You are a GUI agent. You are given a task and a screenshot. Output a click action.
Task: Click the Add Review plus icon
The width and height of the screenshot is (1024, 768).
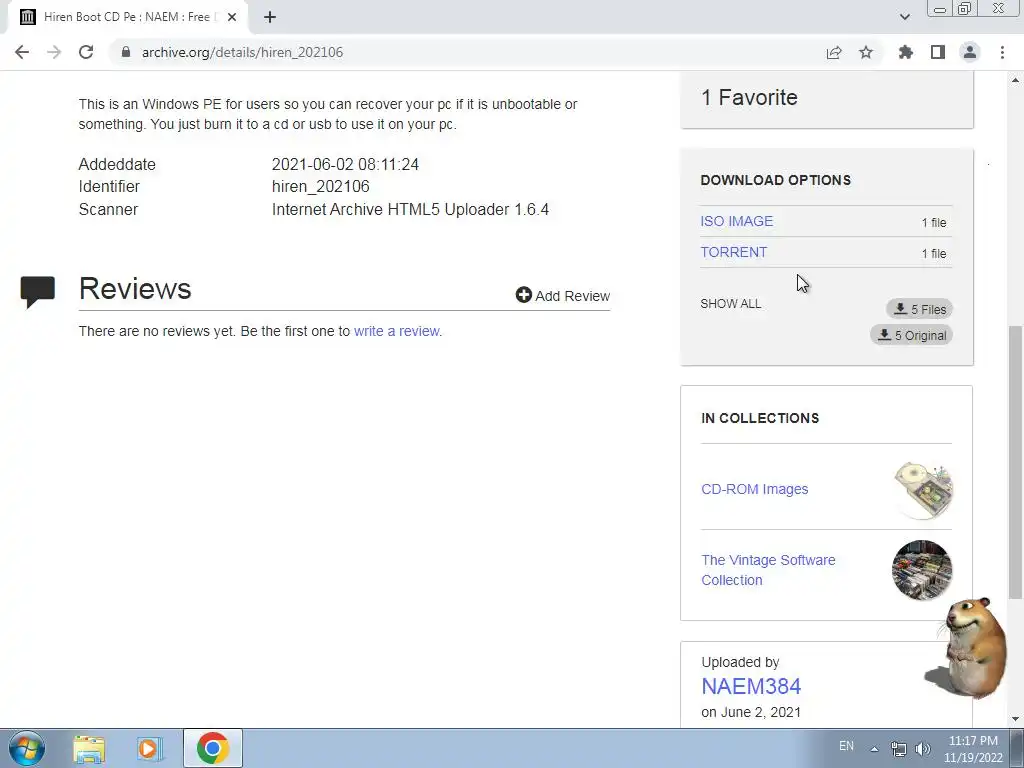(x=524, y=295)
